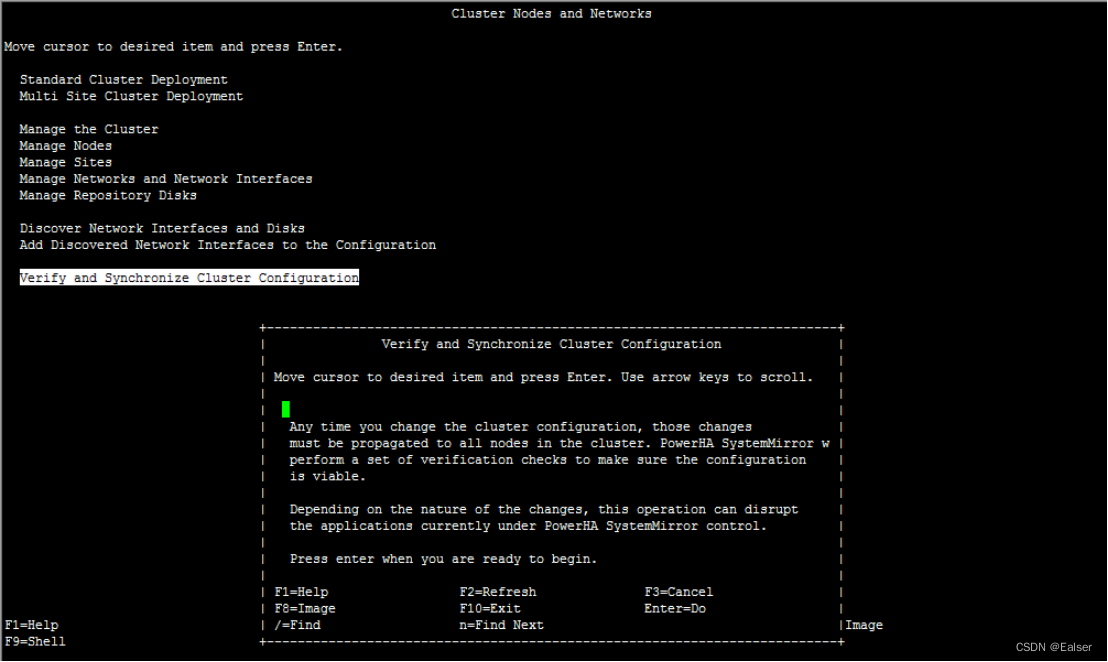Click the green cursor block in dialog
Image resolution: width=1108 pixels, height=662 pixels.
tap(286, 409)
